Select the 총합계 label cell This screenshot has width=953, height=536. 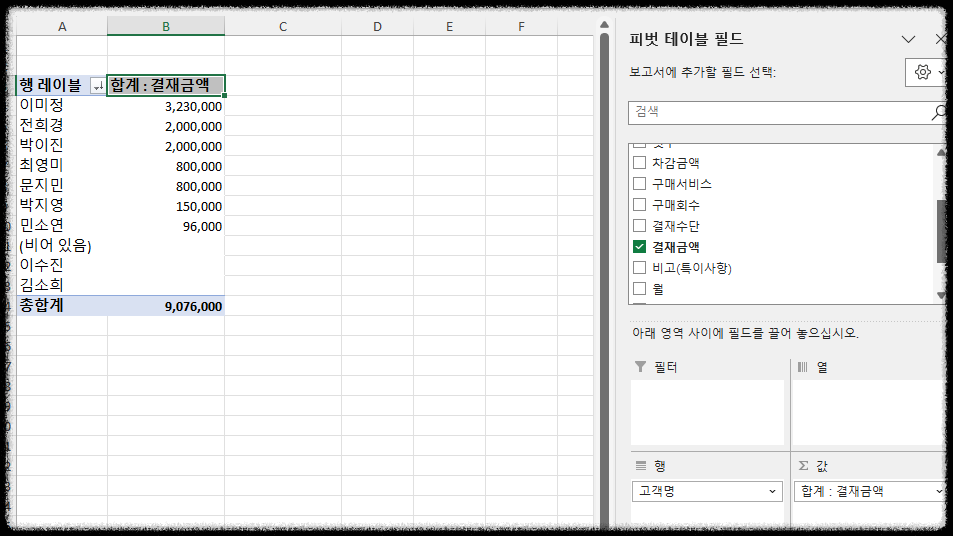(62, 306)
